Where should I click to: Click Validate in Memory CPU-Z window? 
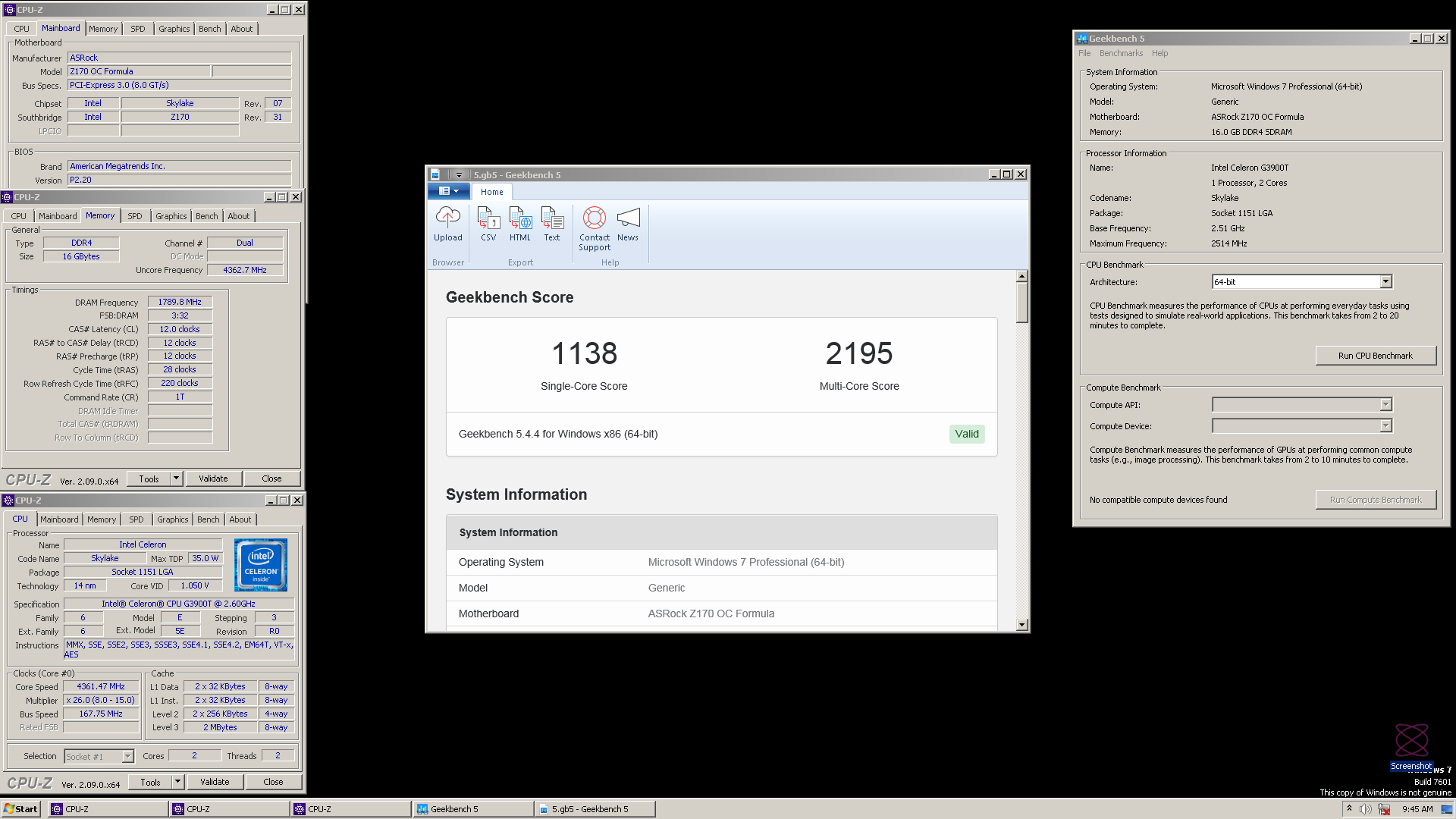[213, 479]
